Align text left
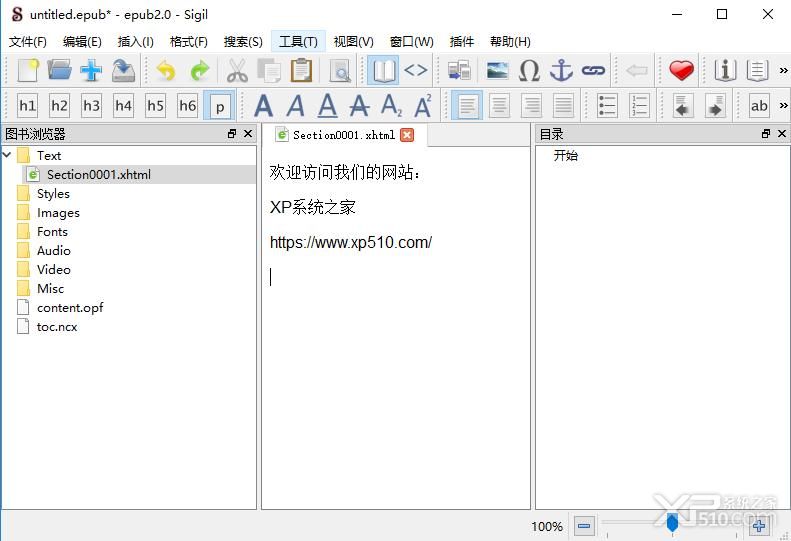 click(467, 105)
